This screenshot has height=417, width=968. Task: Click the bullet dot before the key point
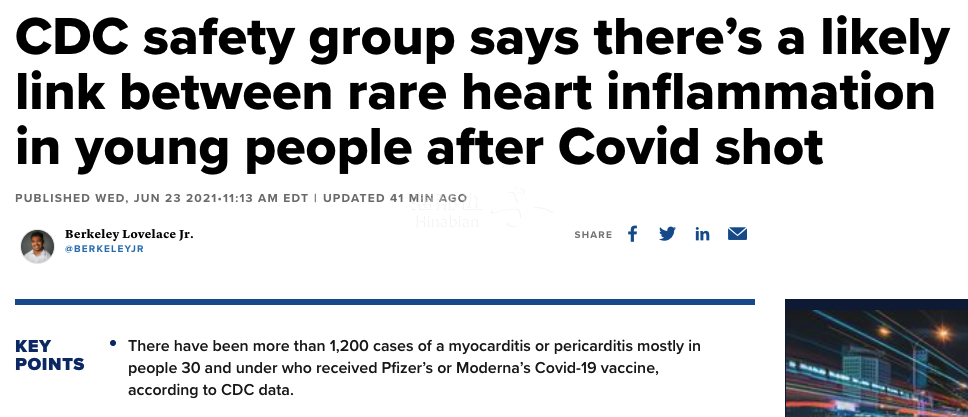pyautogui.click(x=115, y=346)
